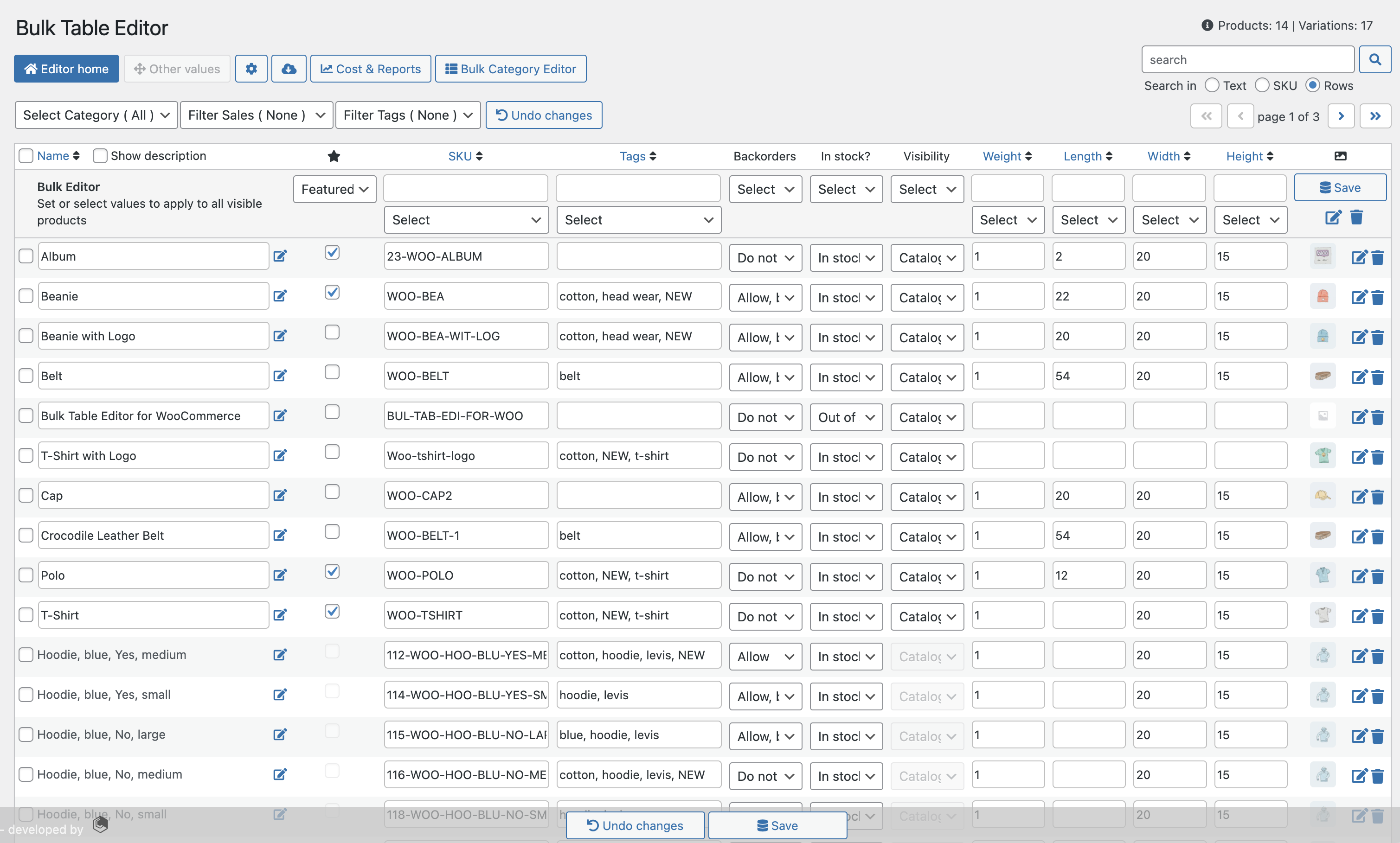1400x843 pixels.
Task: Open the Bulk Category Editor
Action: (x=510, y=68)
